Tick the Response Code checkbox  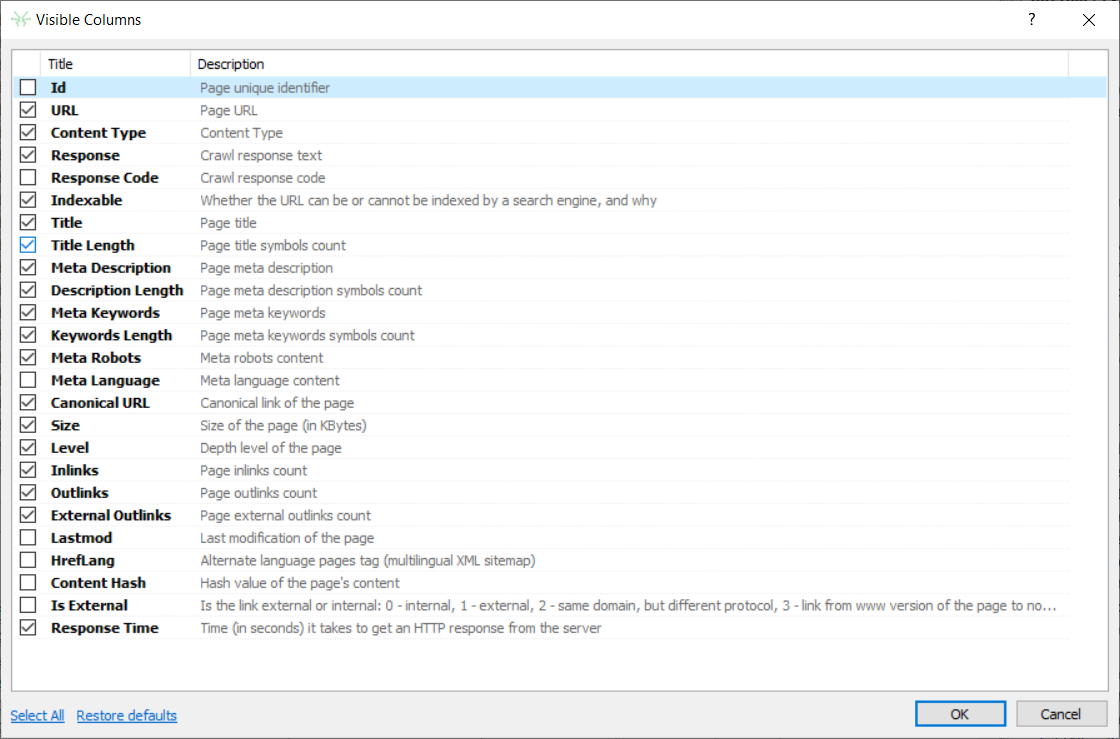click(28, 178)
